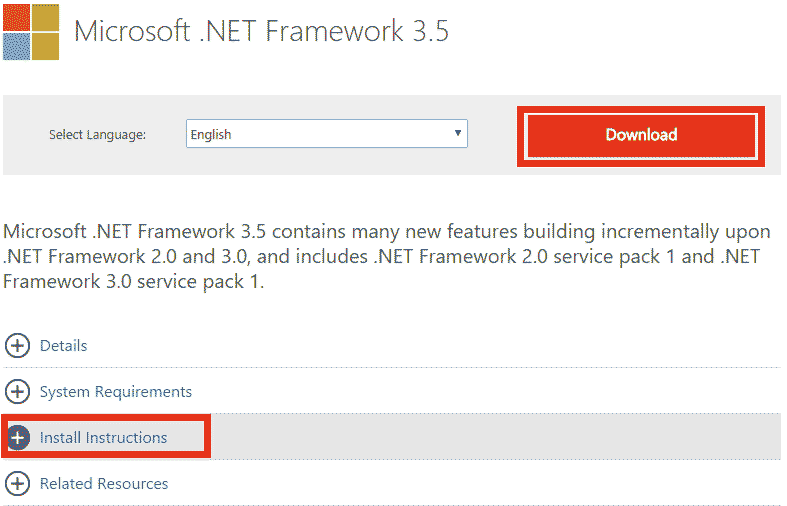The image size is (787, 506).
Task: Click the top-right gold square of the Microsoft logo
Action: tap(45, 17)
